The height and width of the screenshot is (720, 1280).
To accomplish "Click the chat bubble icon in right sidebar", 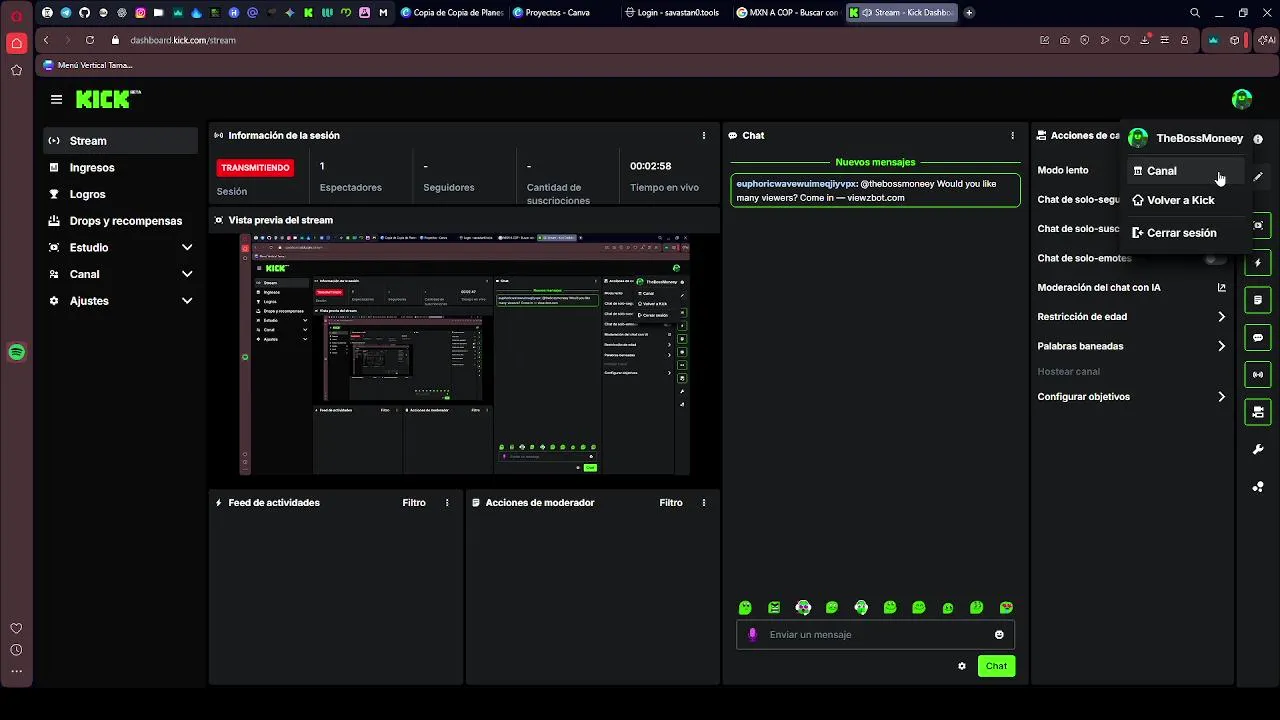I will pos(1258,338).
